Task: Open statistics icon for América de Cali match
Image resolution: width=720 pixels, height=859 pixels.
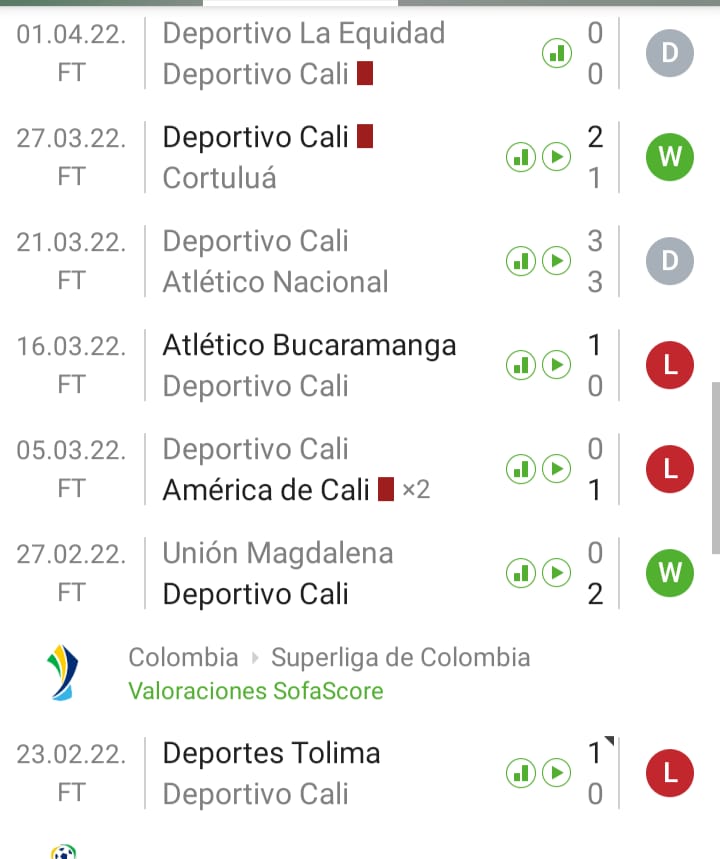Action: (x=520, y=469)
